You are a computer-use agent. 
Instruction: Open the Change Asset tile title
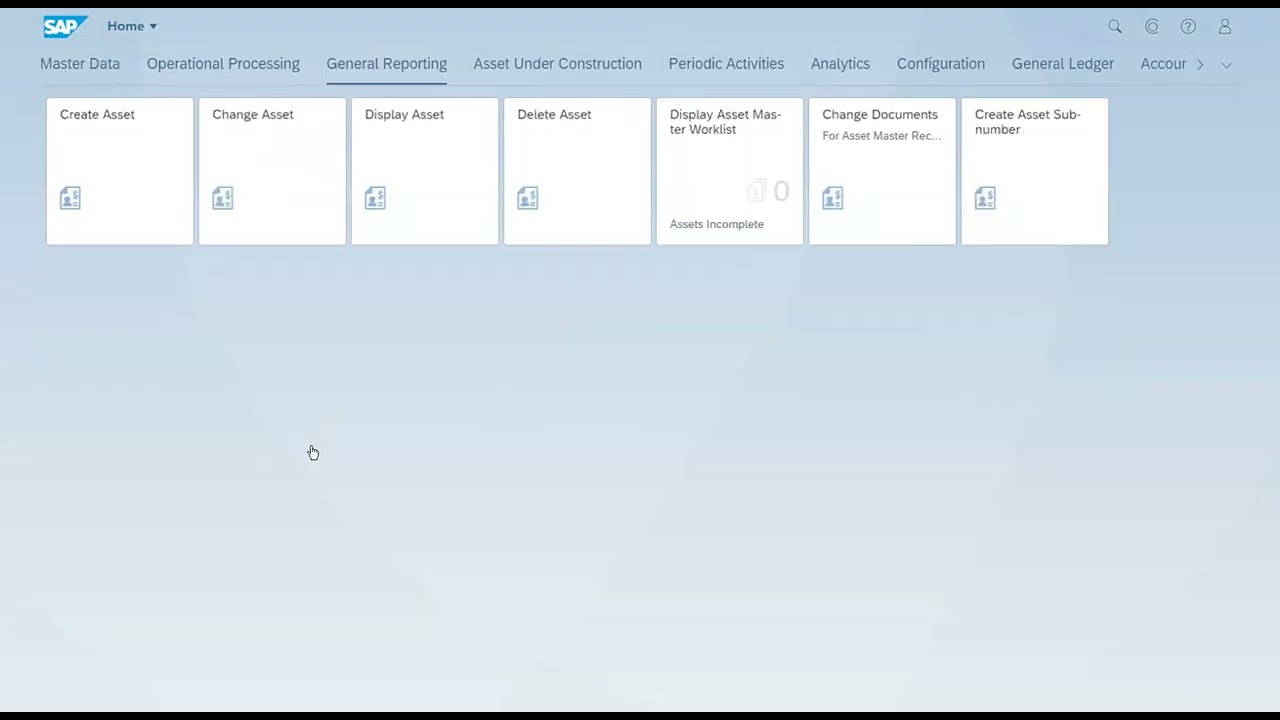pyautogui.click(x=253, y=114)
